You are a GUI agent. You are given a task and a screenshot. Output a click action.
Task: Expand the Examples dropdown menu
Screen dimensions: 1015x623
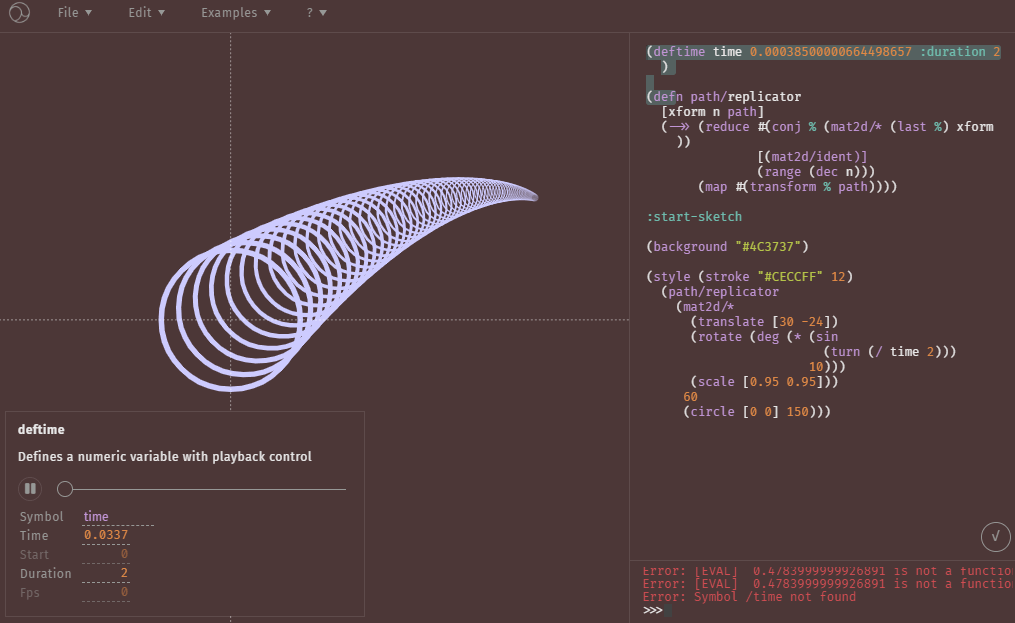(x=235, y=13)
